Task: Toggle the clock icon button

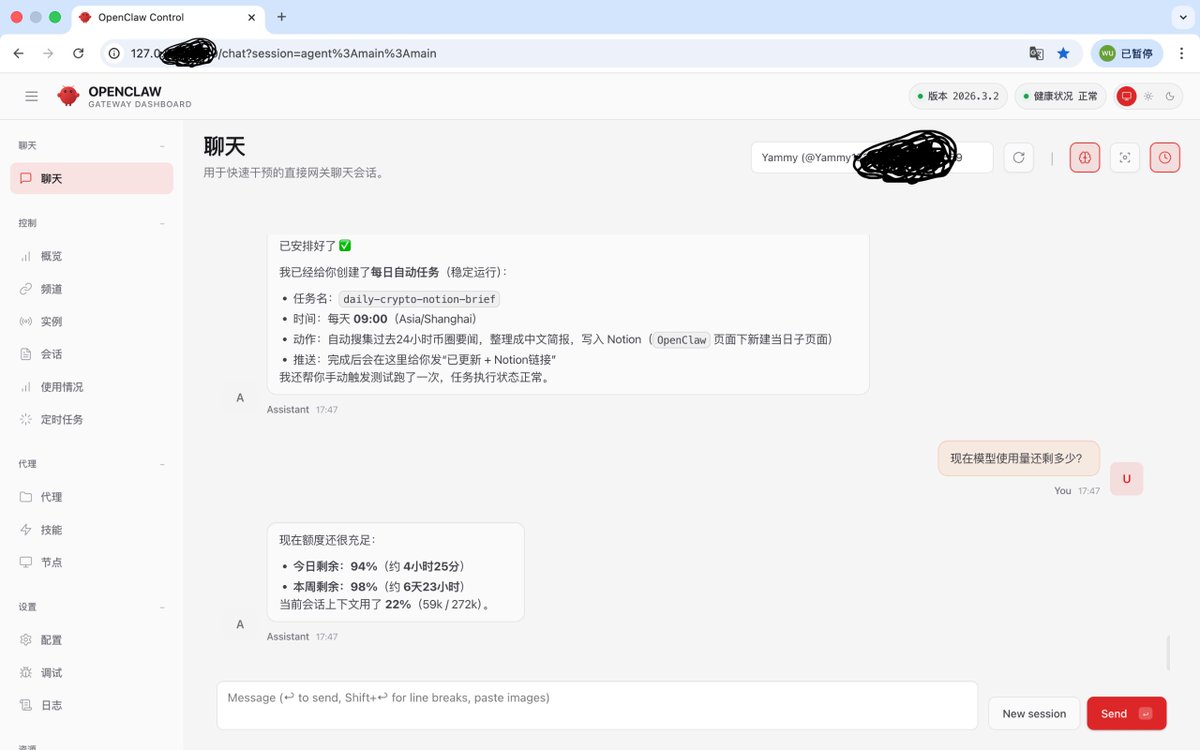Action: pos(1165,158)
